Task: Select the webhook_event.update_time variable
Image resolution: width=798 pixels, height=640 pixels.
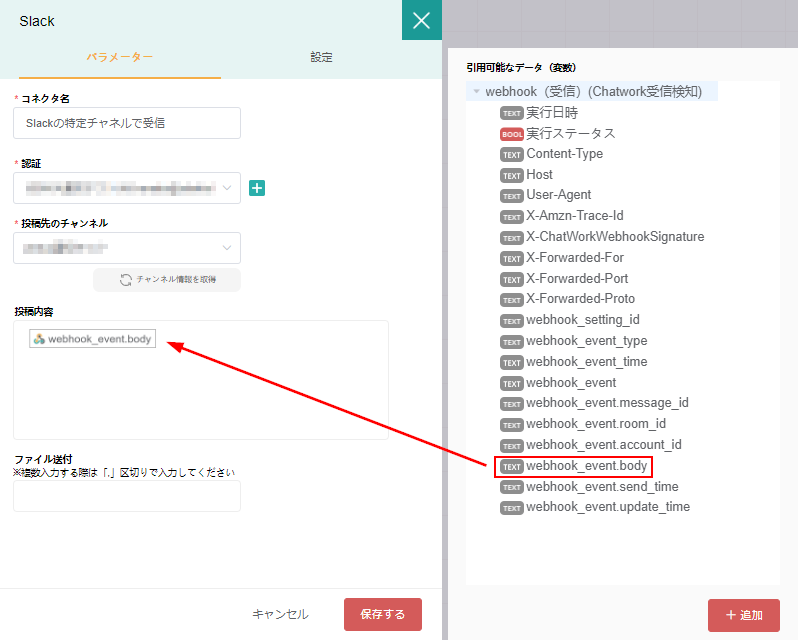Action: (x=595, y=507)
